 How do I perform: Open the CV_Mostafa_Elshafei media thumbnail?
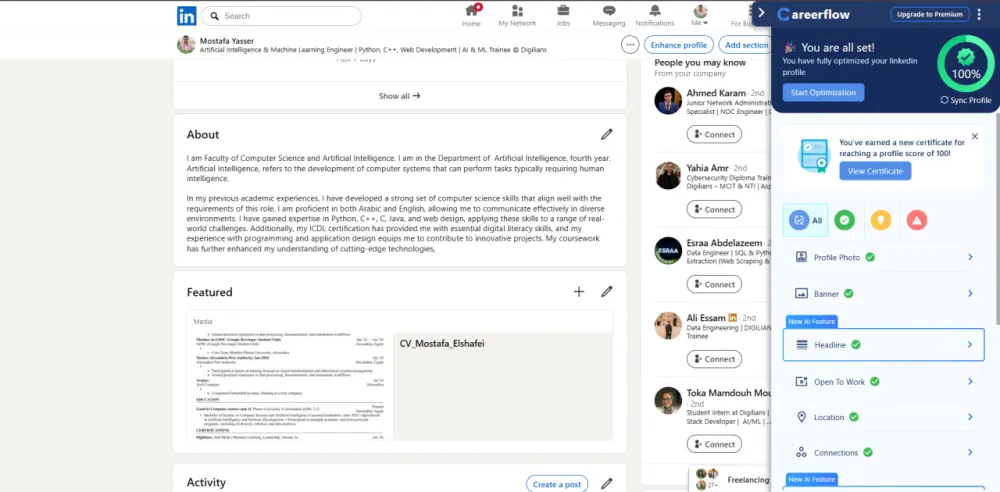290,385
